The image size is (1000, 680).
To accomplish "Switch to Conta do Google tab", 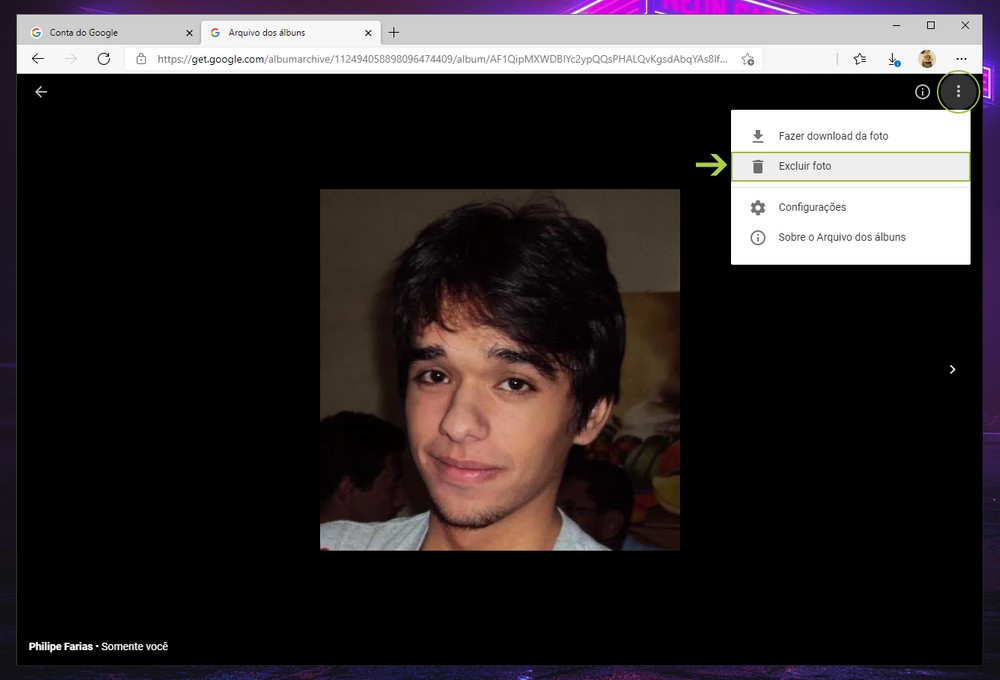I will 105,33.
